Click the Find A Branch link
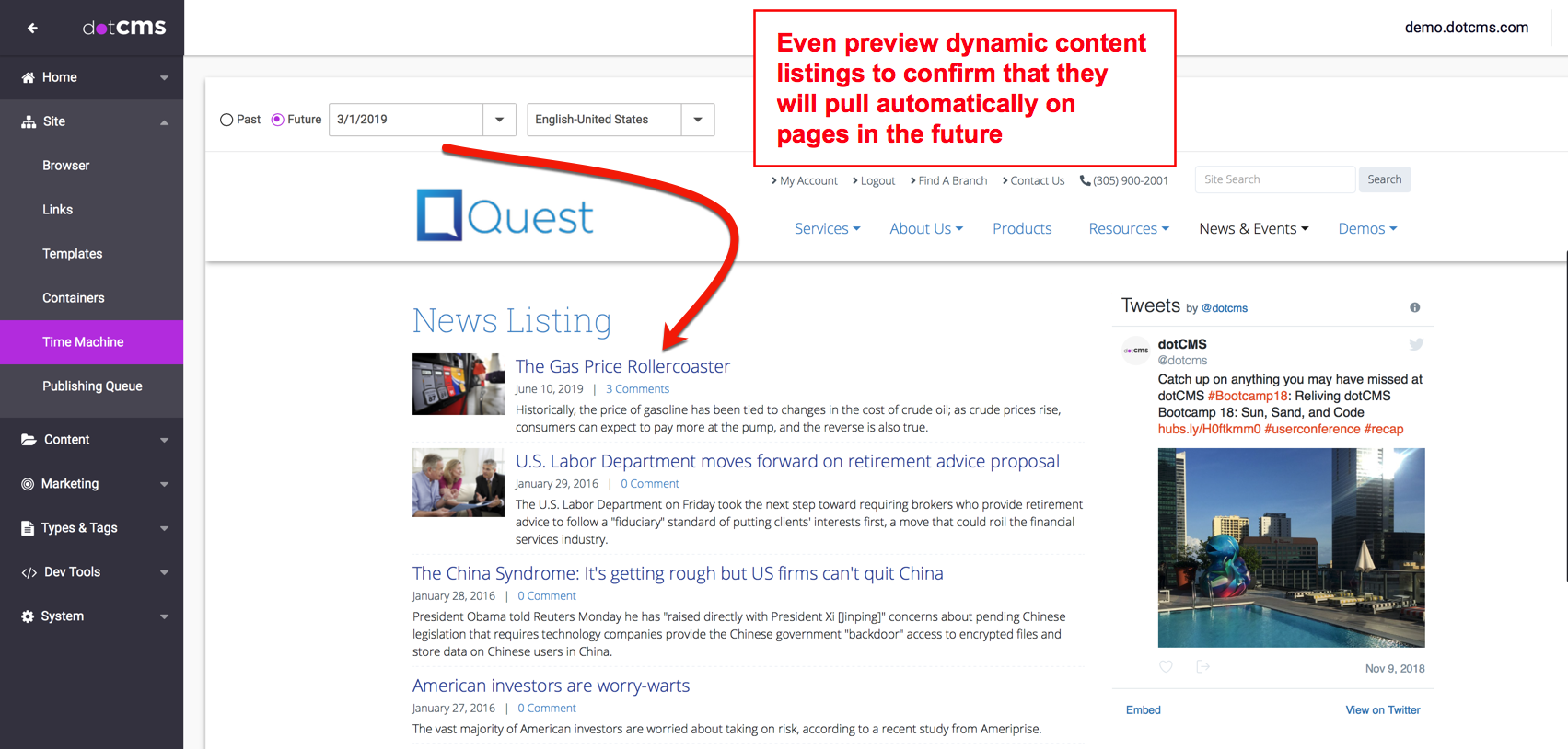1568x749 pixels. pos(948,180)
